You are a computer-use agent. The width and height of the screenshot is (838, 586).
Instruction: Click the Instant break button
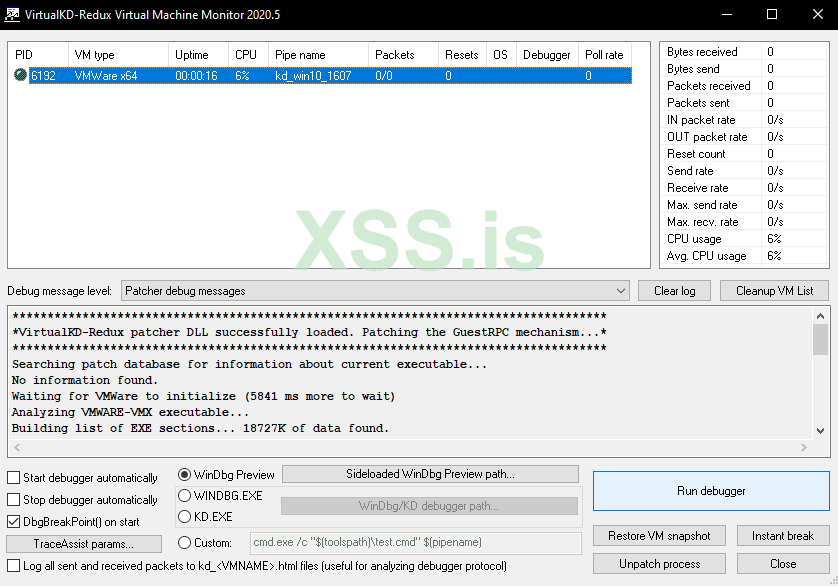tap(783, 536)
